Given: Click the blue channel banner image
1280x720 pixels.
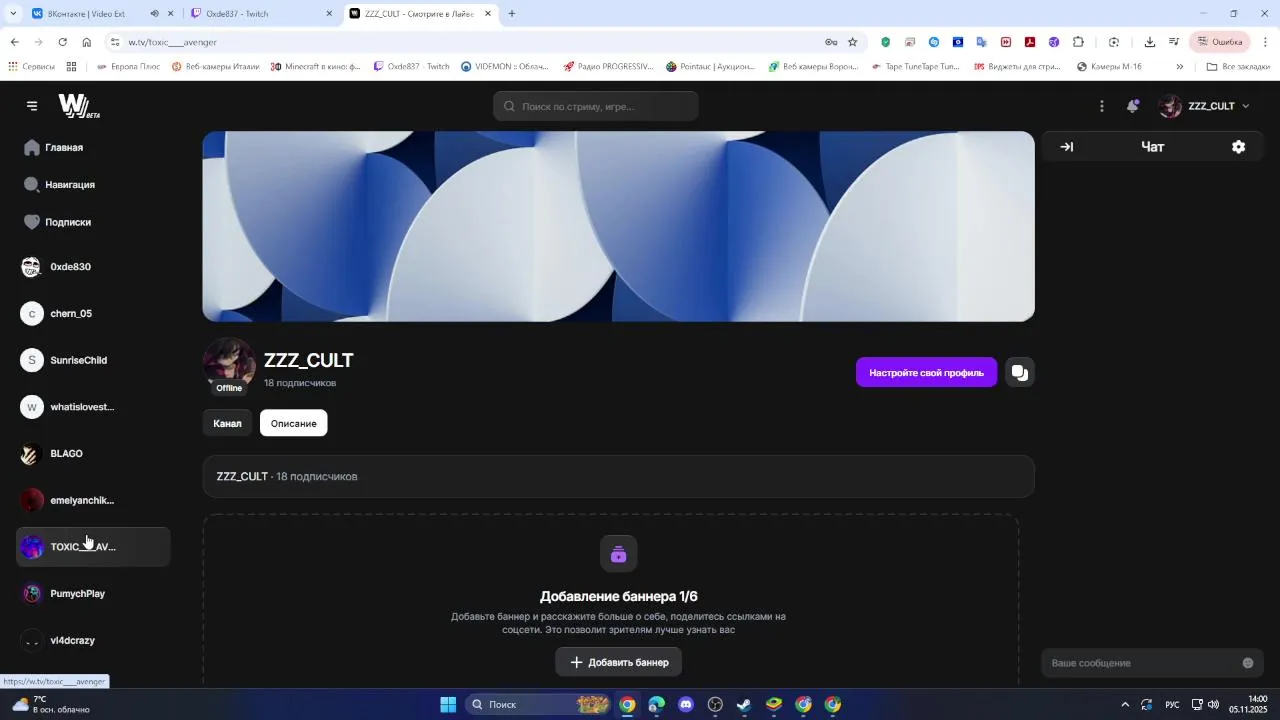Looking at the screenshot, I should point(618,226).
